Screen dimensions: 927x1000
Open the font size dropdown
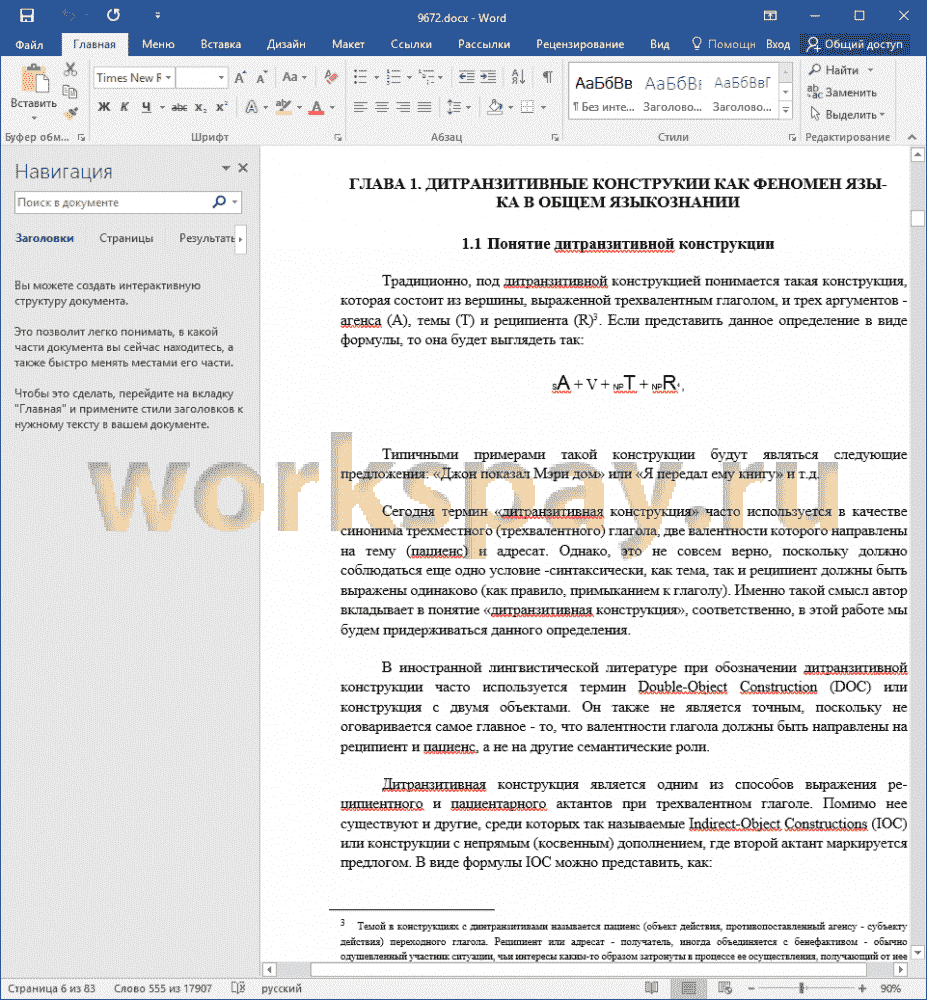(221, 78)
